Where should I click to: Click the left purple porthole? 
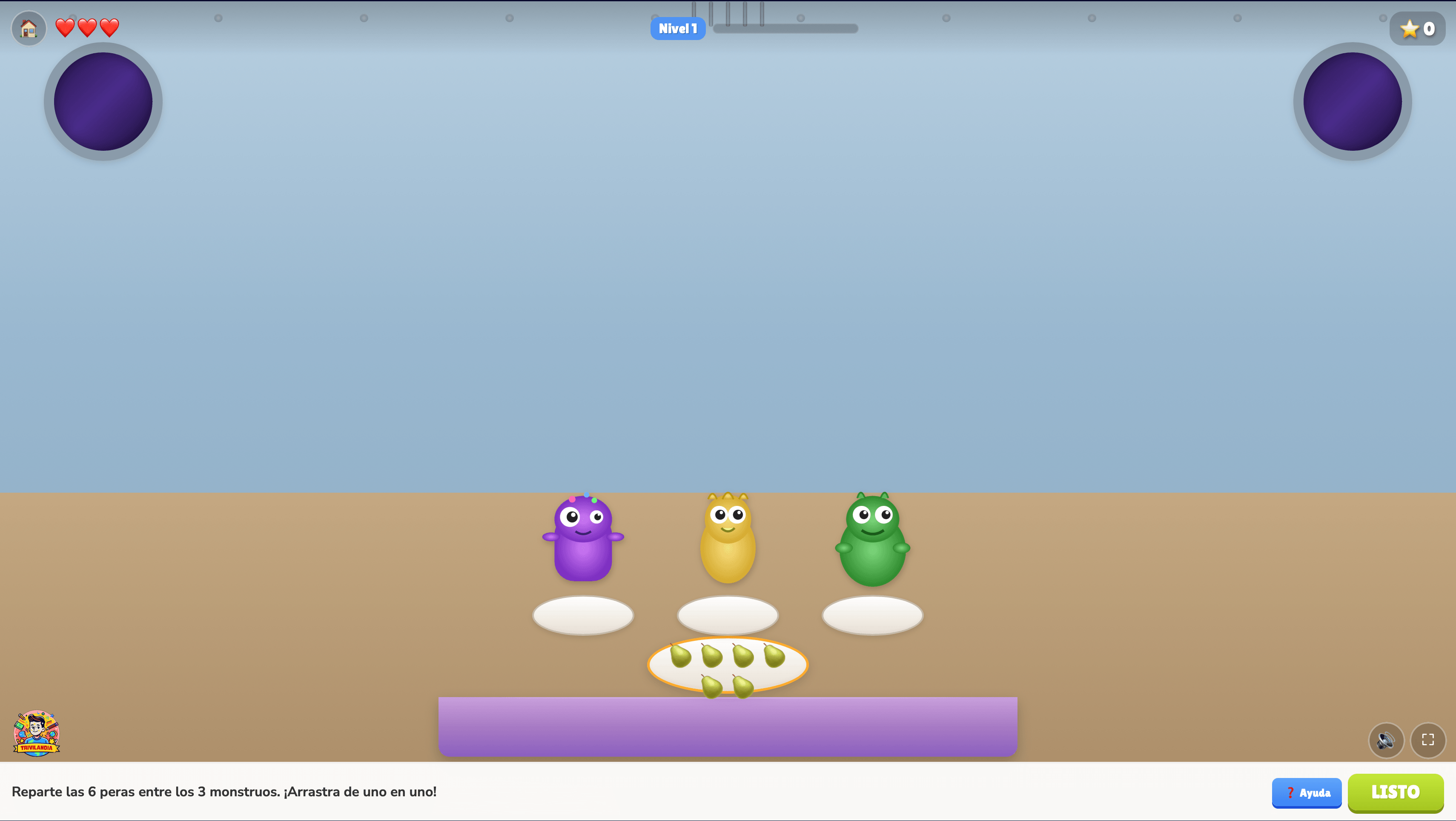tap(103, 102)
